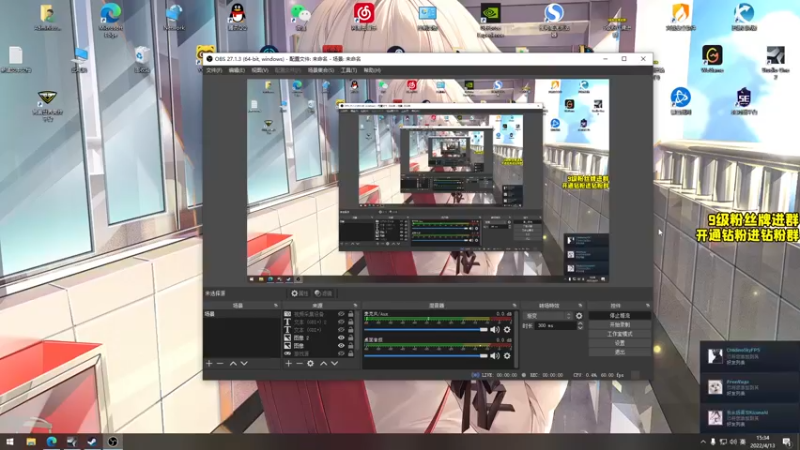This screenshot has width=800, height=450.
Task: Select the 图像 2 source row
Action: 318,338
